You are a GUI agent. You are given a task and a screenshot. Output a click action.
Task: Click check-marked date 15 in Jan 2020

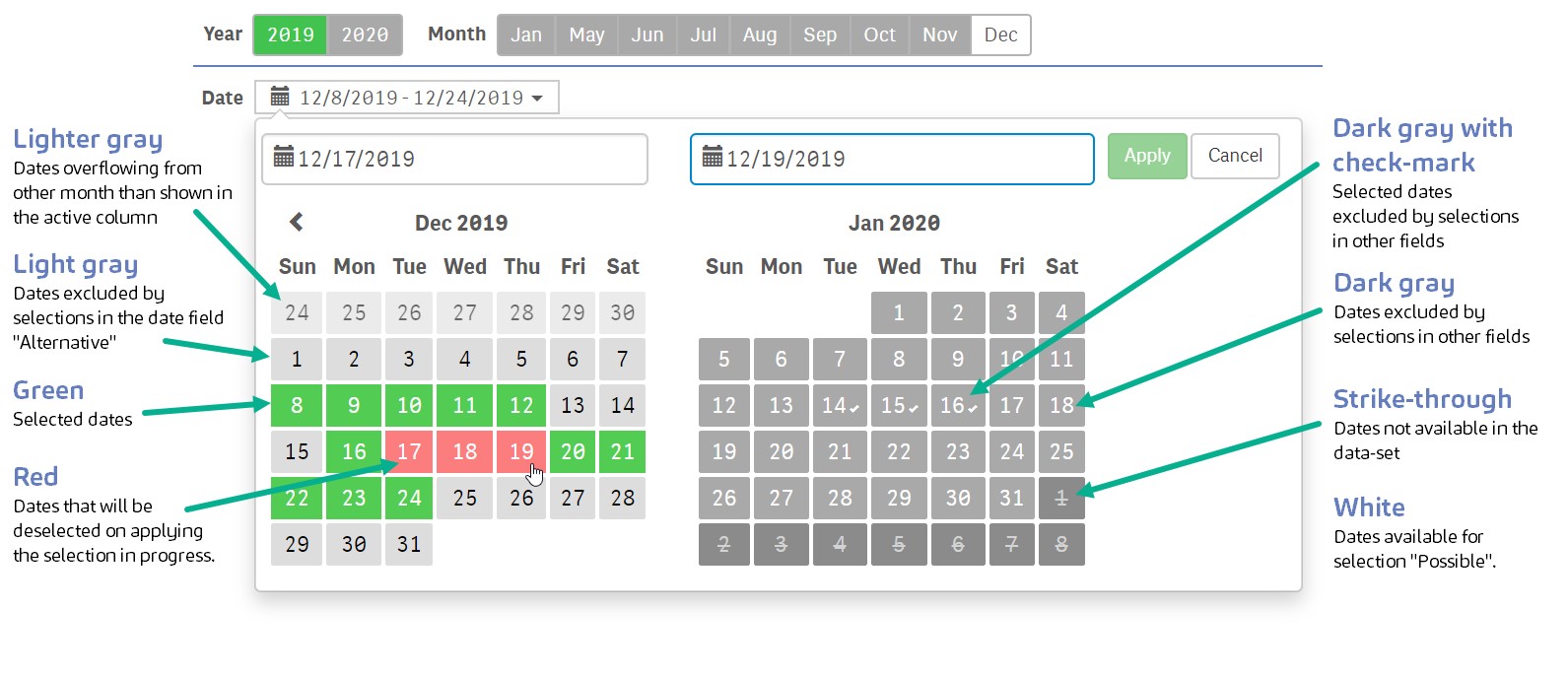pyautogui.click(x=899, y=405)
